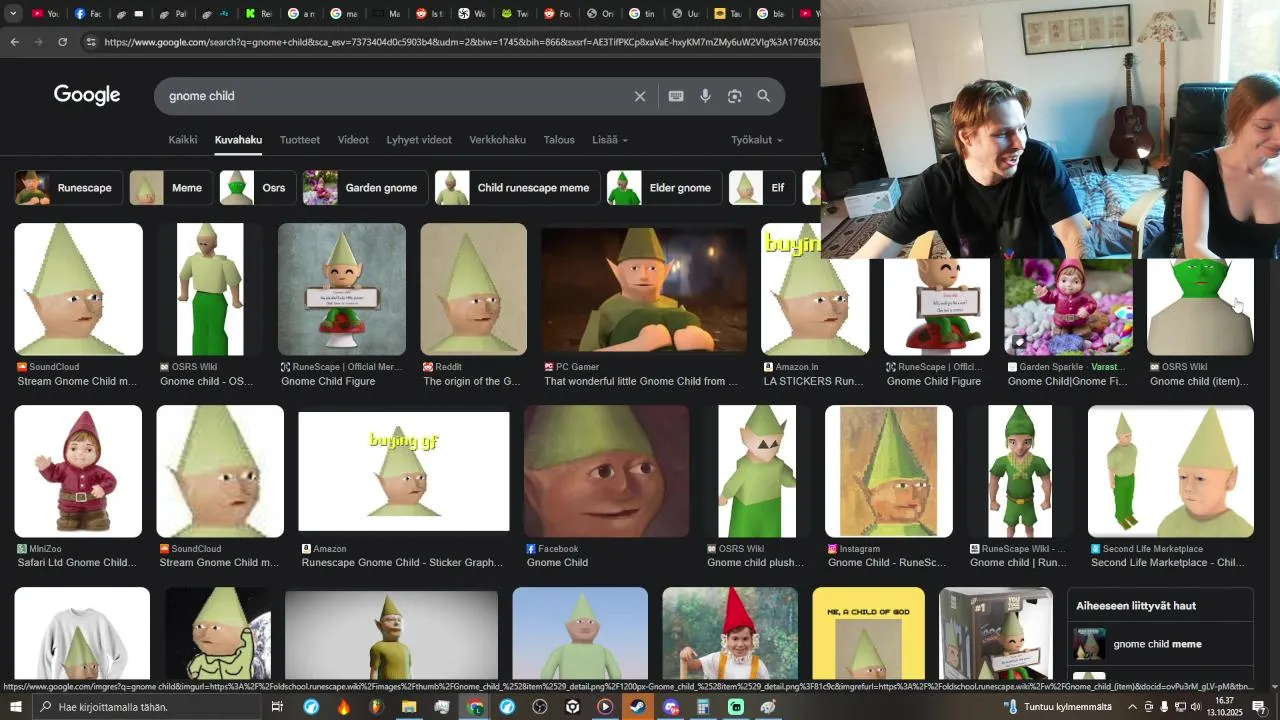
Task: Open the Garden Sparkle gnome figurine image
Action: [1068, 307]
